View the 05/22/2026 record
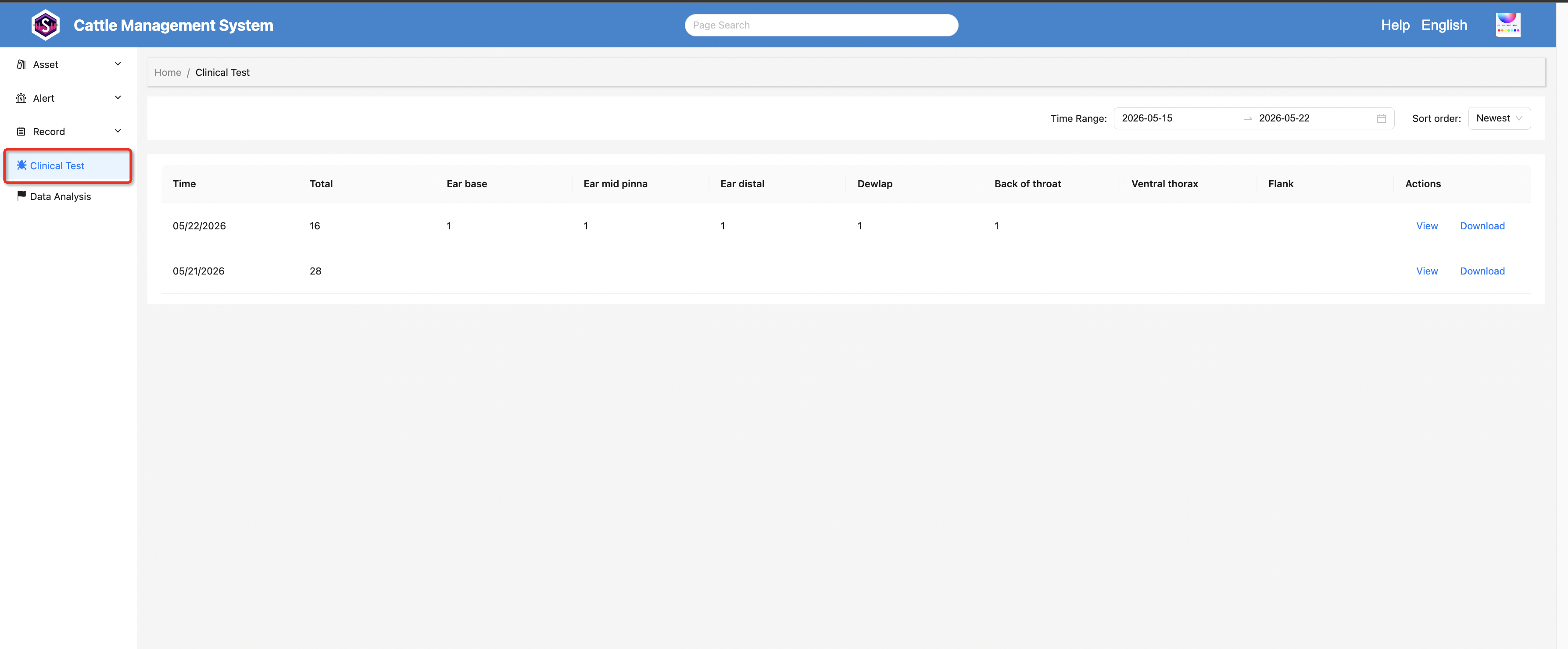 pyautogui.click(x=1427, y=226)
